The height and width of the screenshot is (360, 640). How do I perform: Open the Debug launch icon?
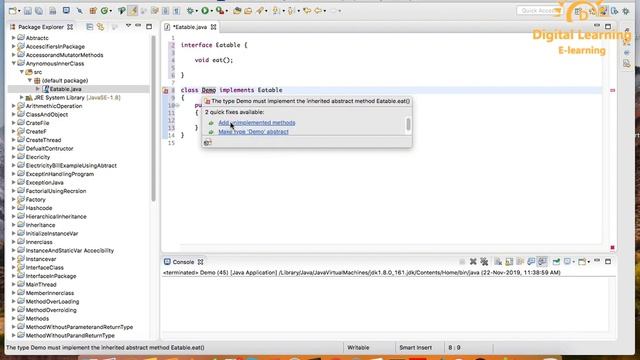[190, 11]
